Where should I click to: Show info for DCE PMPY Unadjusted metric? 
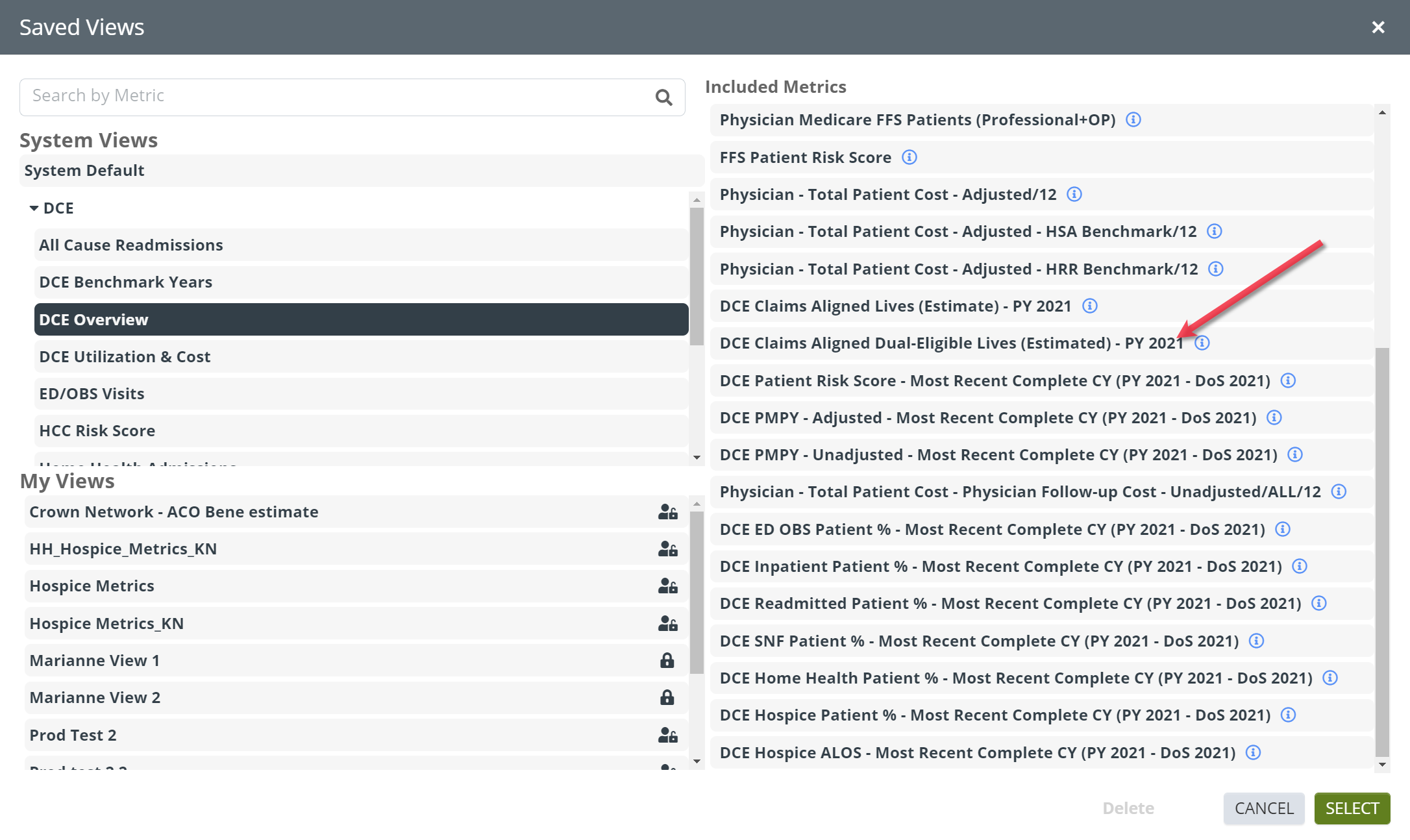point(1295,454)
